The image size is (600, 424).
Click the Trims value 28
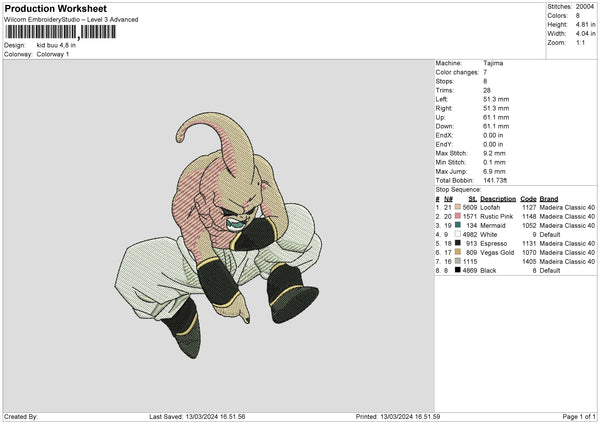tap(486, 90)
